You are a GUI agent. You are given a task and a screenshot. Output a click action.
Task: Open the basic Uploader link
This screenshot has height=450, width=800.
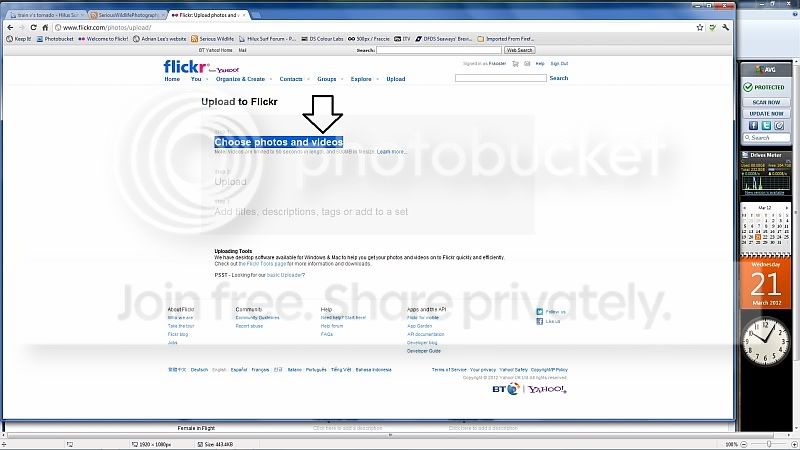pos(284,275)
